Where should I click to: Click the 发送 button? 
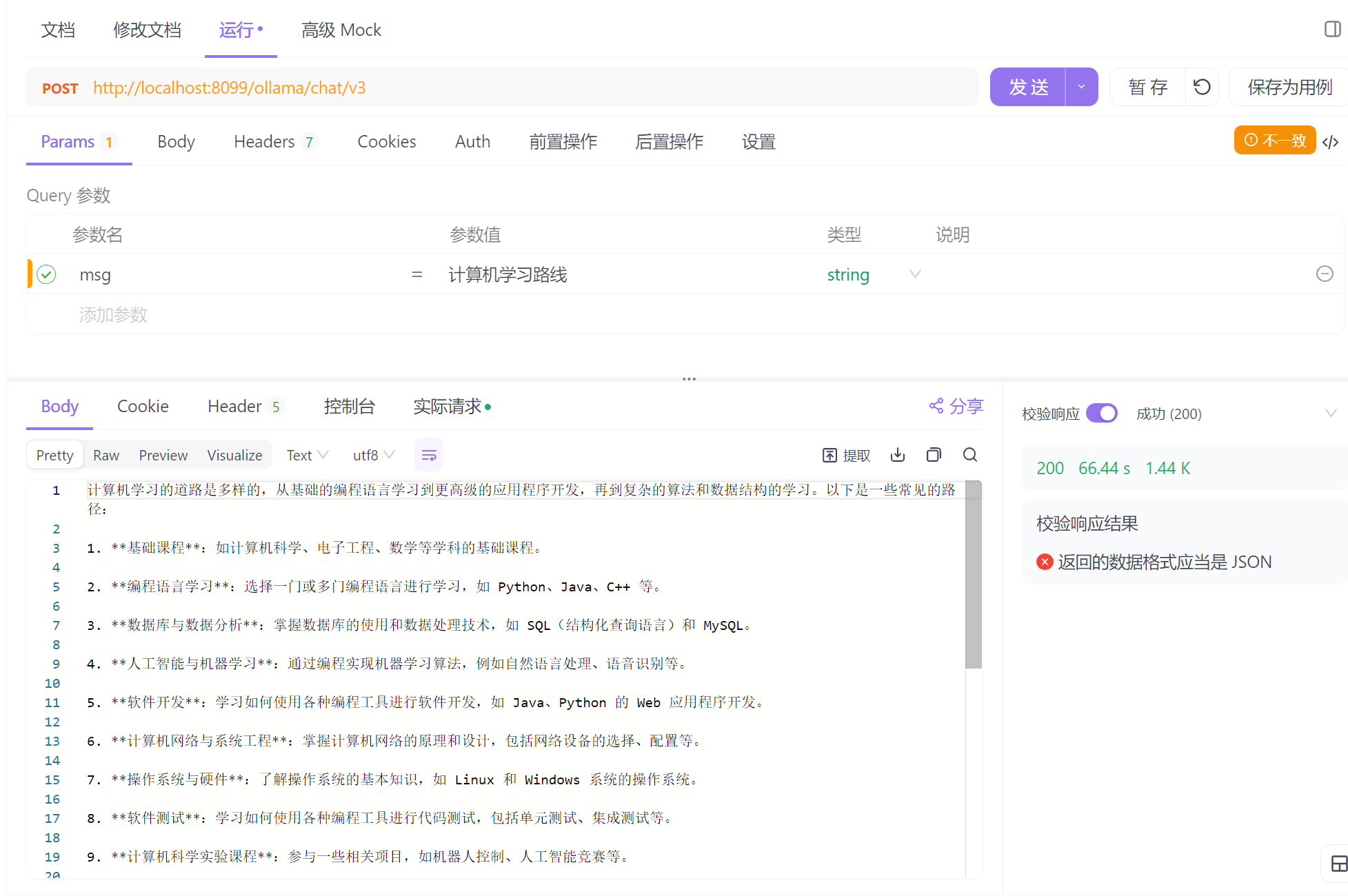point(1028,87)
